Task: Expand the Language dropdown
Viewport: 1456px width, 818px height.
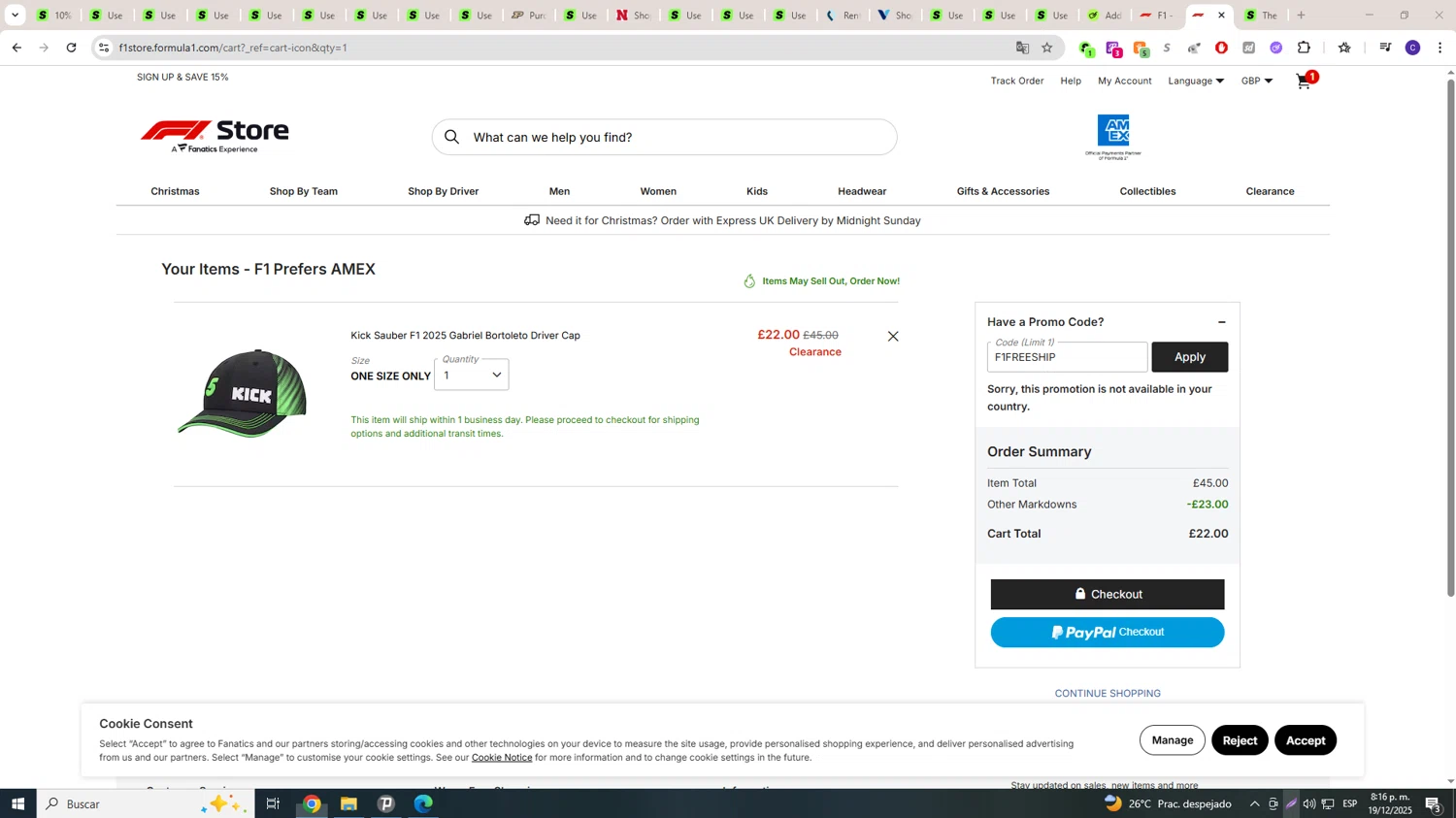Action: coord(1196,82)
